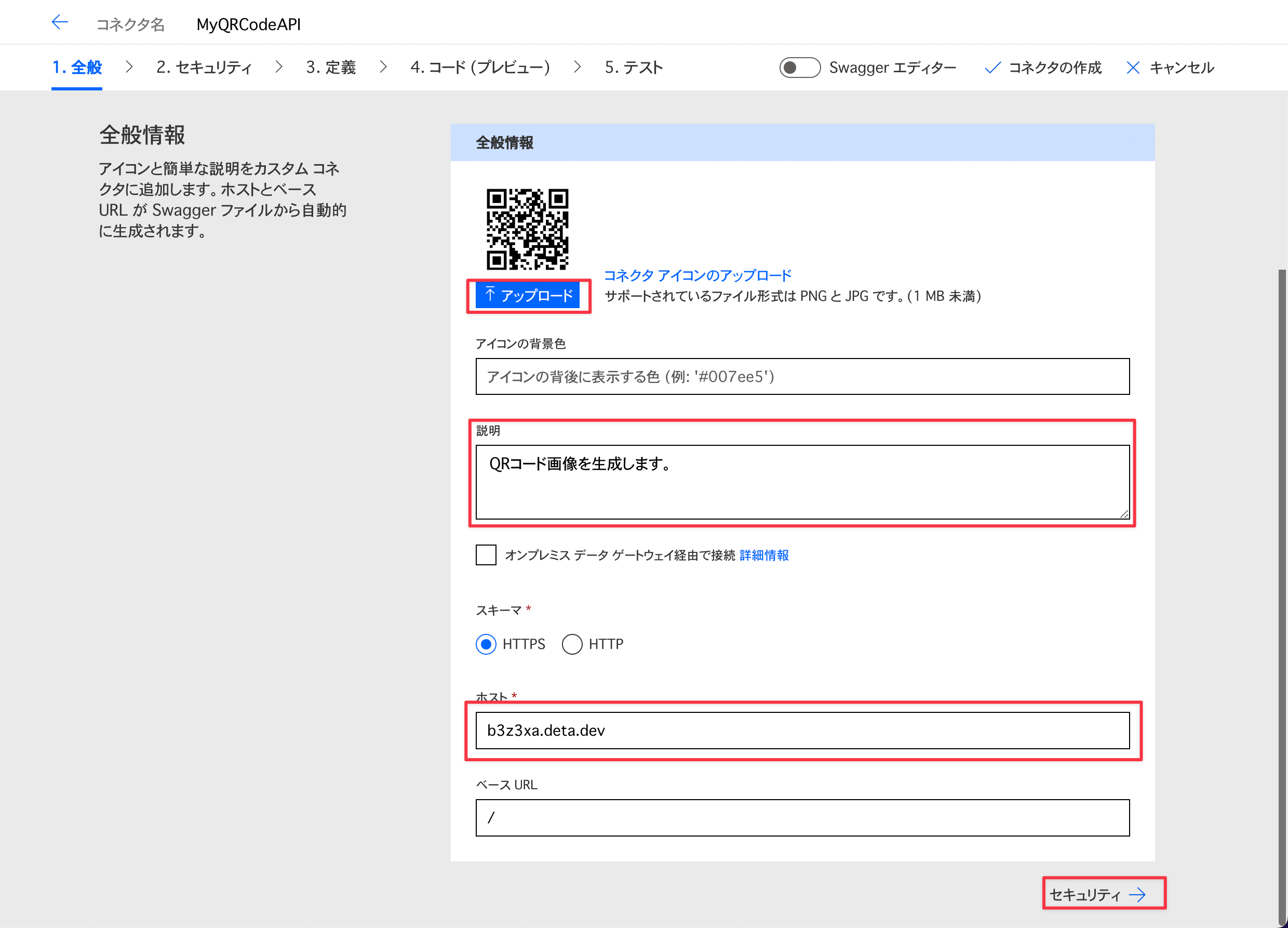The image size is (1288, 928).
Task: Click into the ホスト input field
Action: click(x=802, y=730)
